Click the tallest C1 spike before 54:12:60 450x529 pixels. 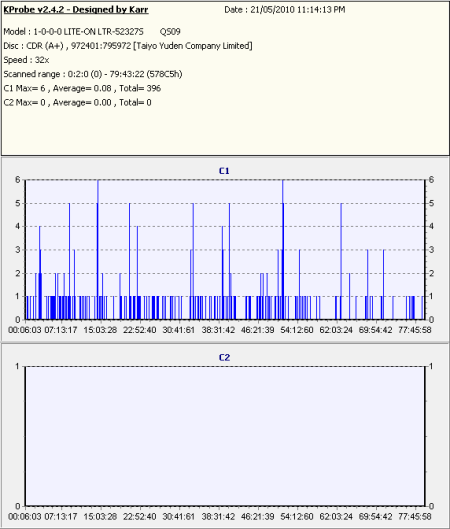tap(283, 250)
